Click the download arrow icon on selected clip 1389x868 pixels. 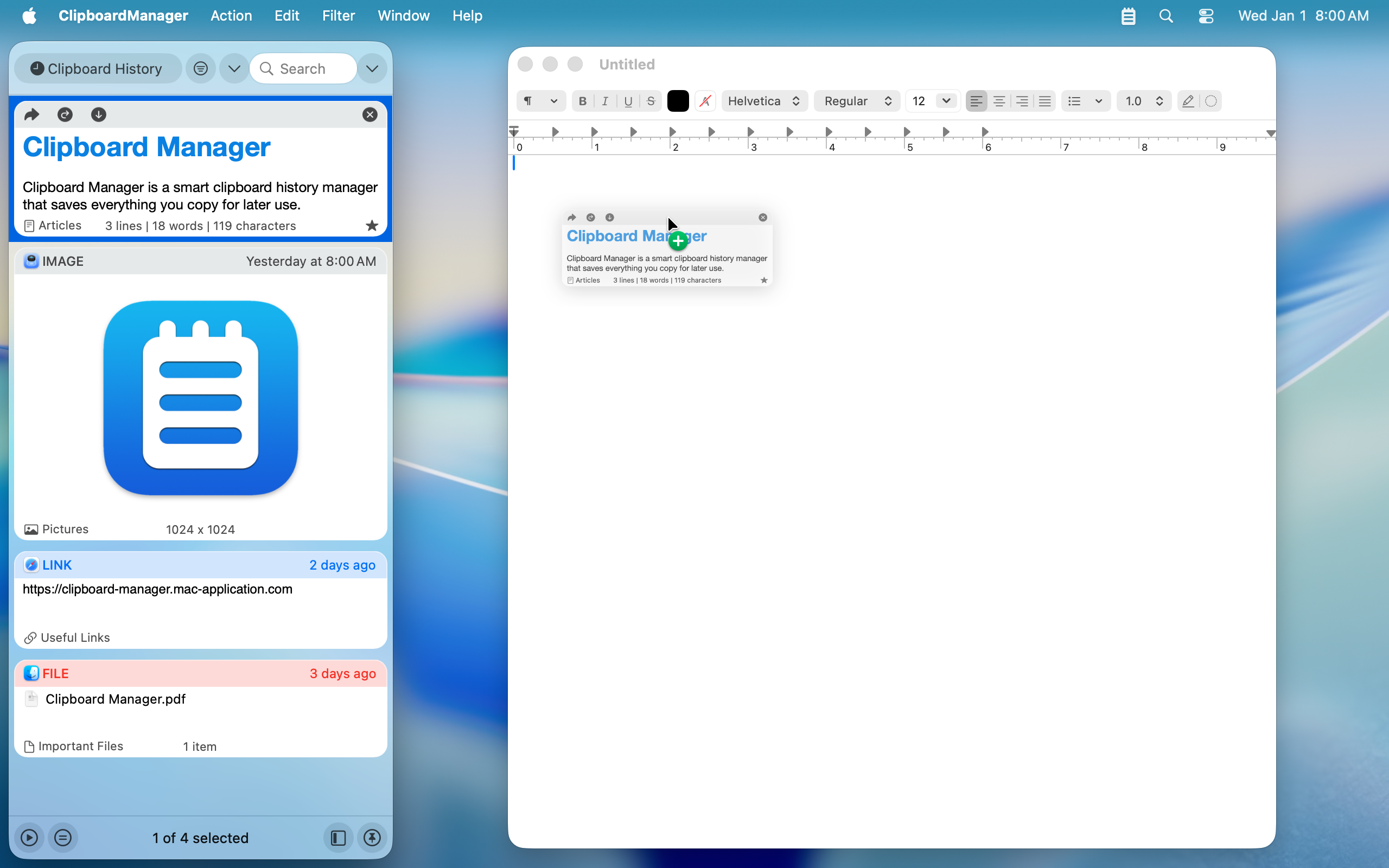coord(98,115)
